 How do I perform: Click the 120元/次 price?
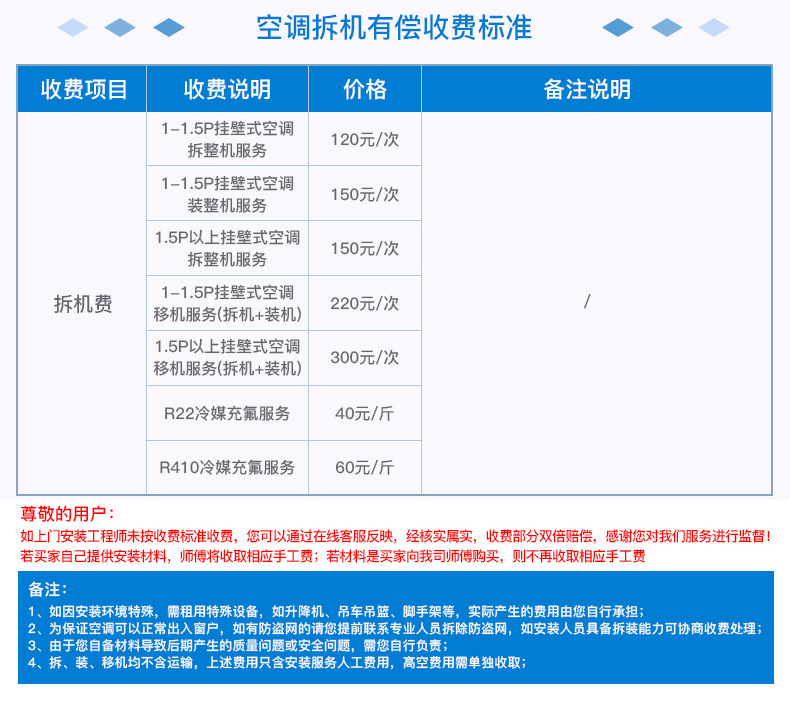click(x=365, y=140)
